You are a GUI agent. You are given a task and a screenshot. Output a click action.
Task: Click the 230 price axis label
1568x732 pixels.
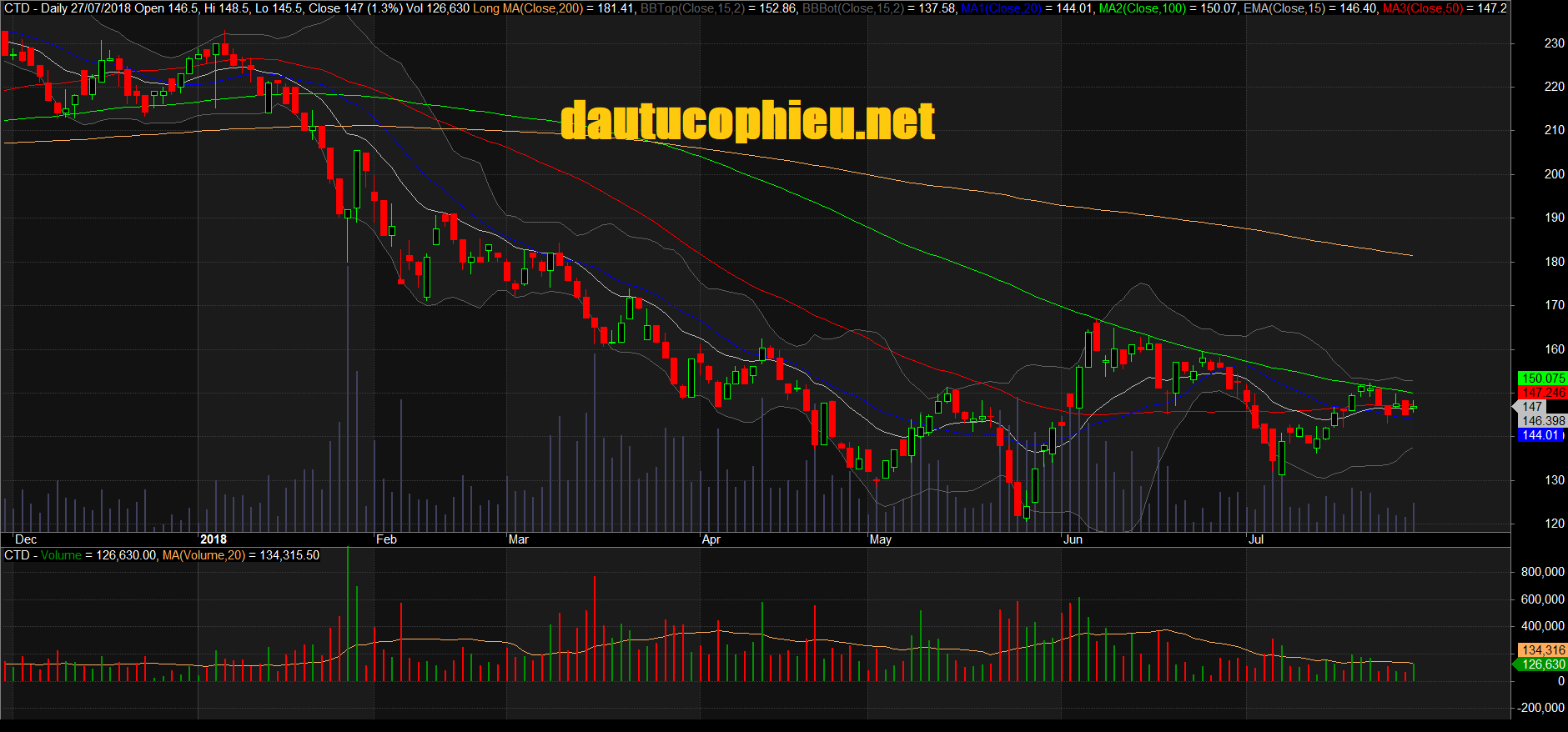pos(1555,43)
